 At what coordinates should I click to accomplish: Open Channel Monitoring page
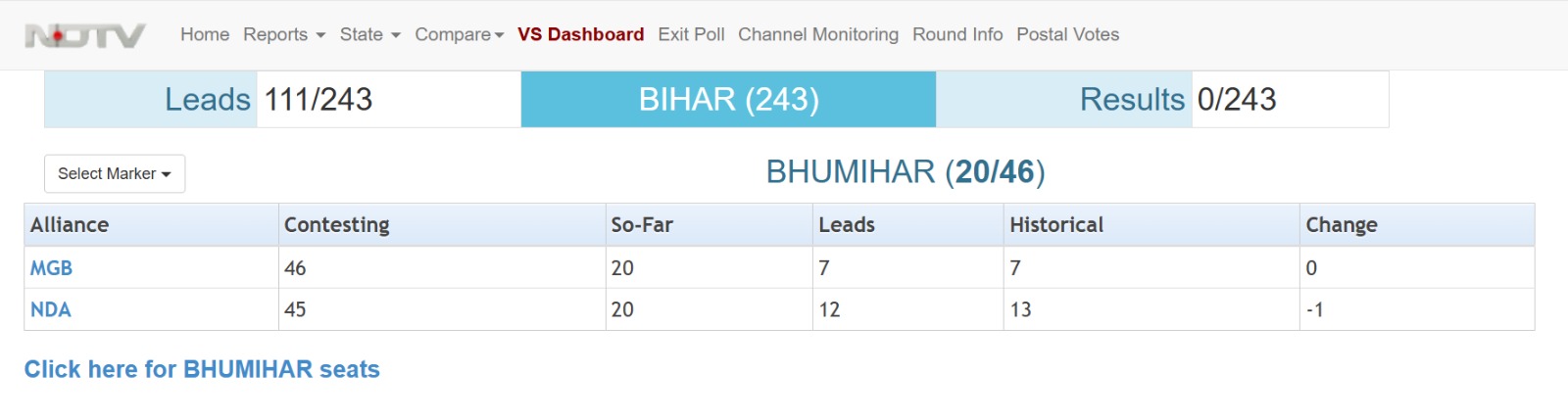(x=817, y=34)
